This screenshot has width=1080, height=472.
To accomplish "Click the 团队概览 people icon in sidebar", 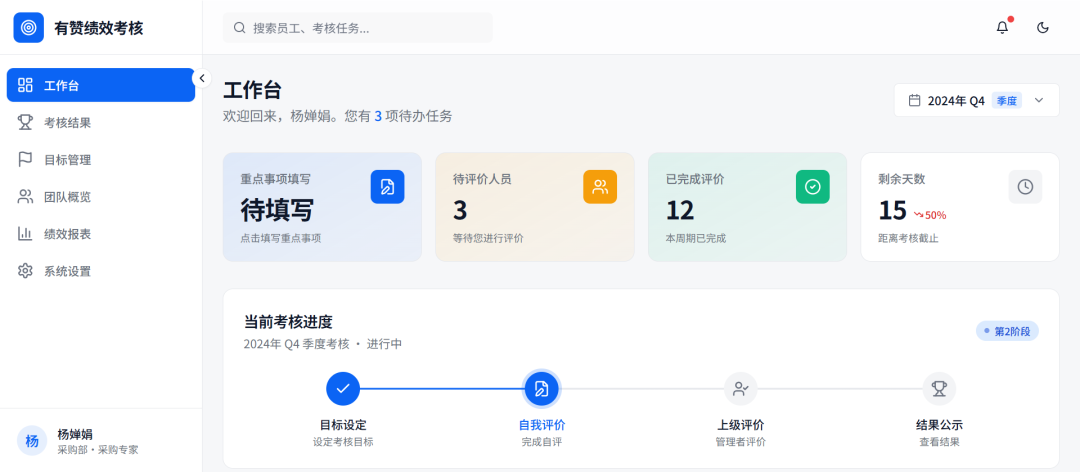I will 25,197.
